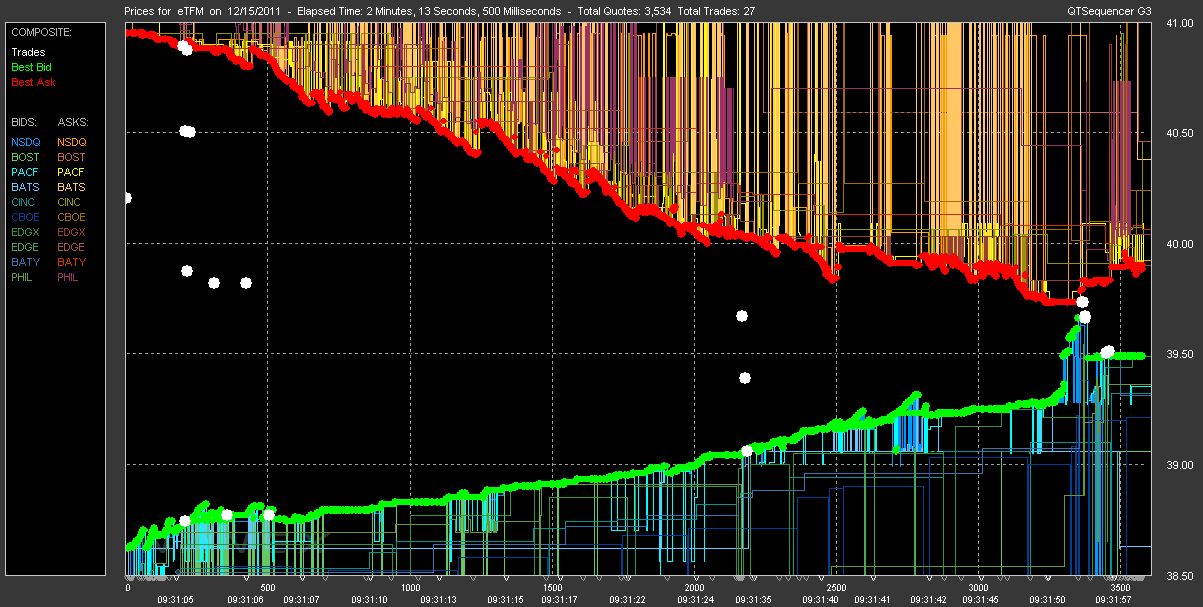1203x607 pixels.
Task: Click PACF under the BIDS column
Action: [x=26, y=172]
